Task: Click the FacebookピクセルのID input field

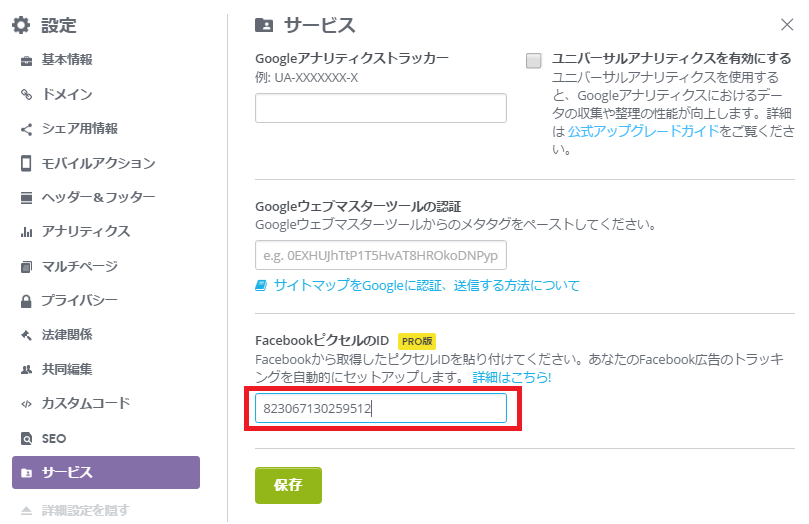Action: point(381,408)
